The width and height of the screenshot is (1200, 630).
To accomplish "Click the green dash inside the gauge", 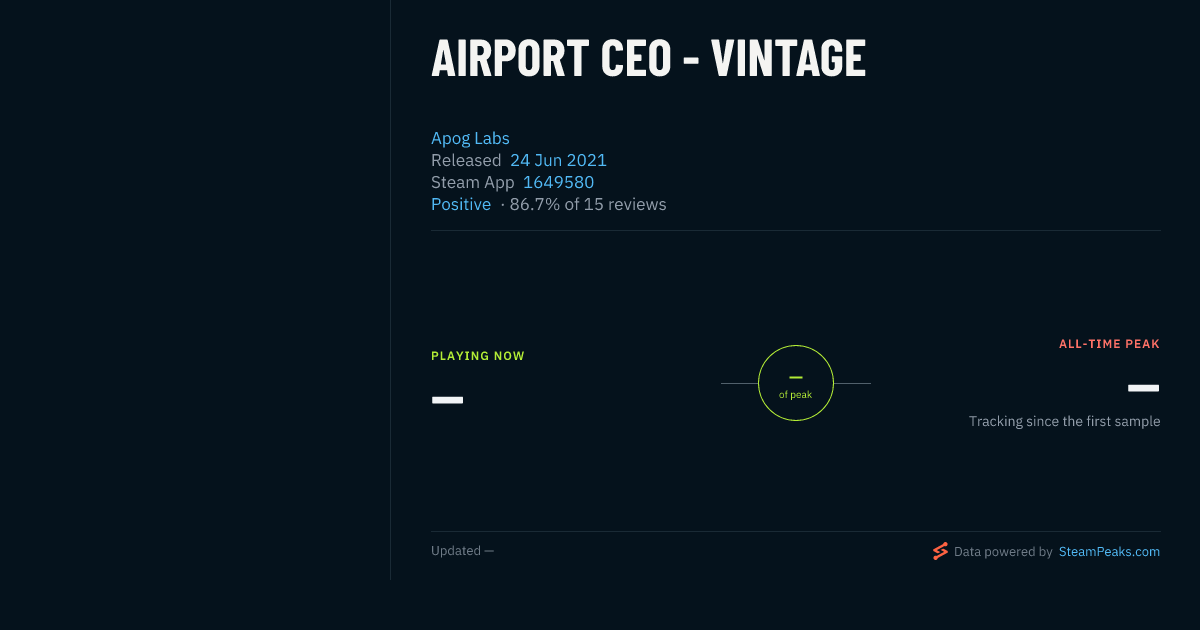I will tap(796, 377).
